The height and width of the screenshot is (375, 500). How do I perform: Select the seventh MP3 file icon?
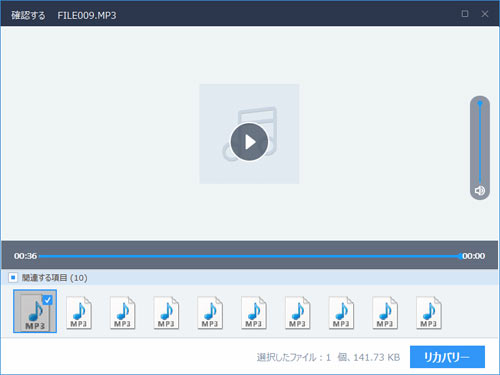pyautogui.click(x=297, y=313)
